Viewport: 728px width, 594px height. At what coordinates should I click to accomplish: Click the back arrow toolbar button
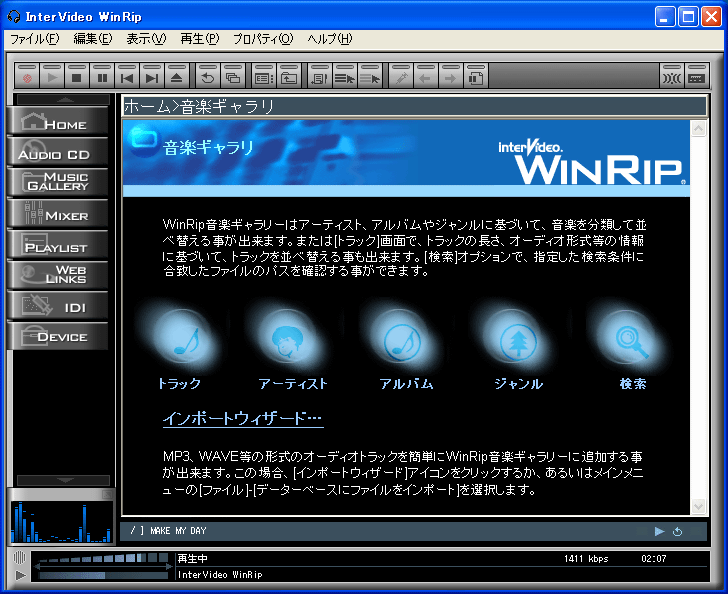click(x=425, y=76)
